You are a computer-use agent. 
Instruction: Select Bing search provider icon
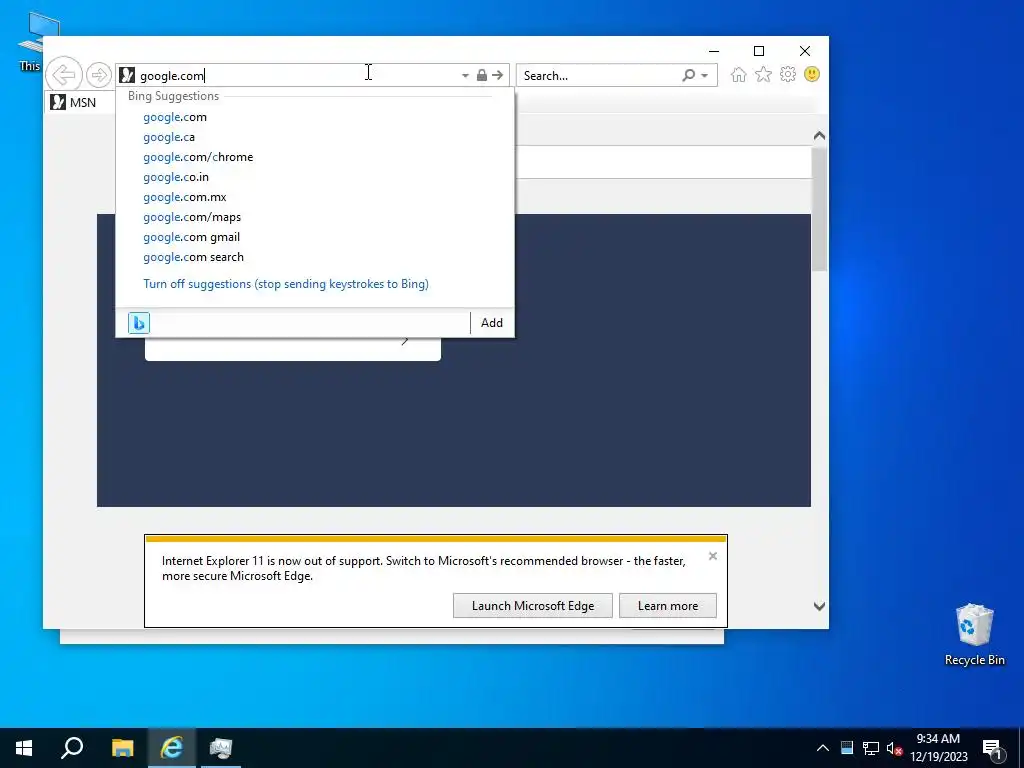pos(138,323)
